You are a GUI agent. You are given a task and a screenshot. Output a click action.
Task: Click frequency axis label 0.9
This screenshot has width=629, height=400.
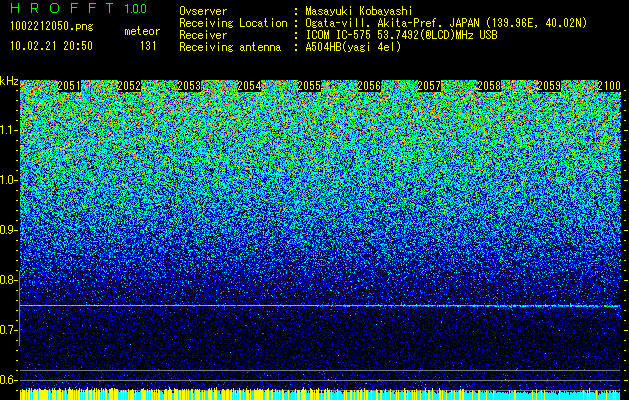(x=9, y=230)
